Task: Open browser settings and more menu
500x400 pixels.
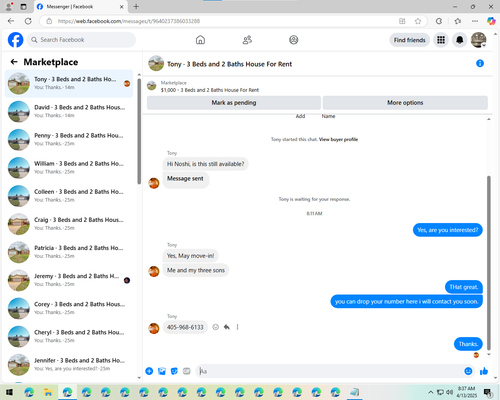Action: tap(475, 21)
